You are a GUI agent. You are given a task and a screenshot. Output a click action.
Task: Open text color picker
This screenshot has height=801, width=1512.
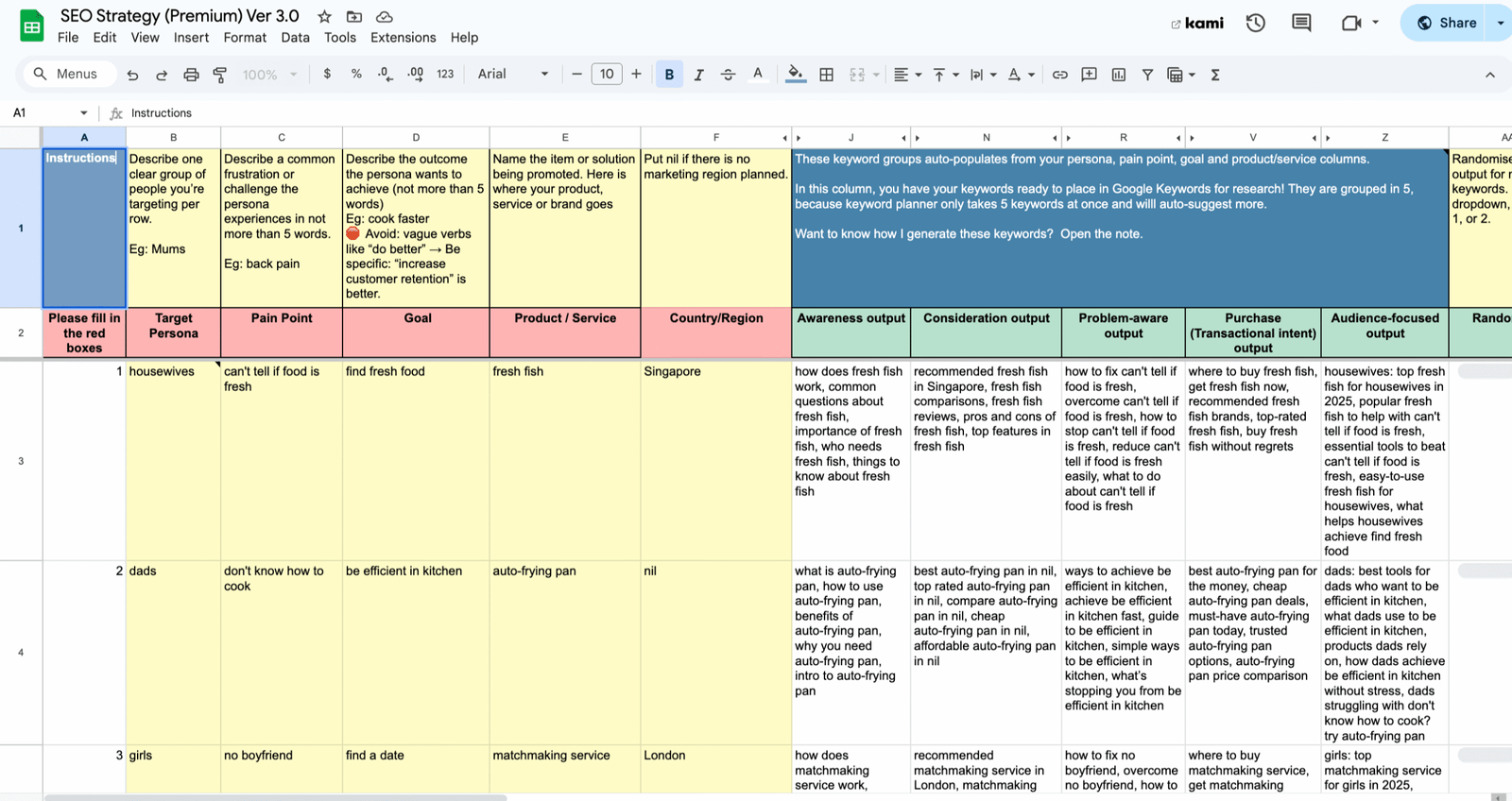[757, 75]
